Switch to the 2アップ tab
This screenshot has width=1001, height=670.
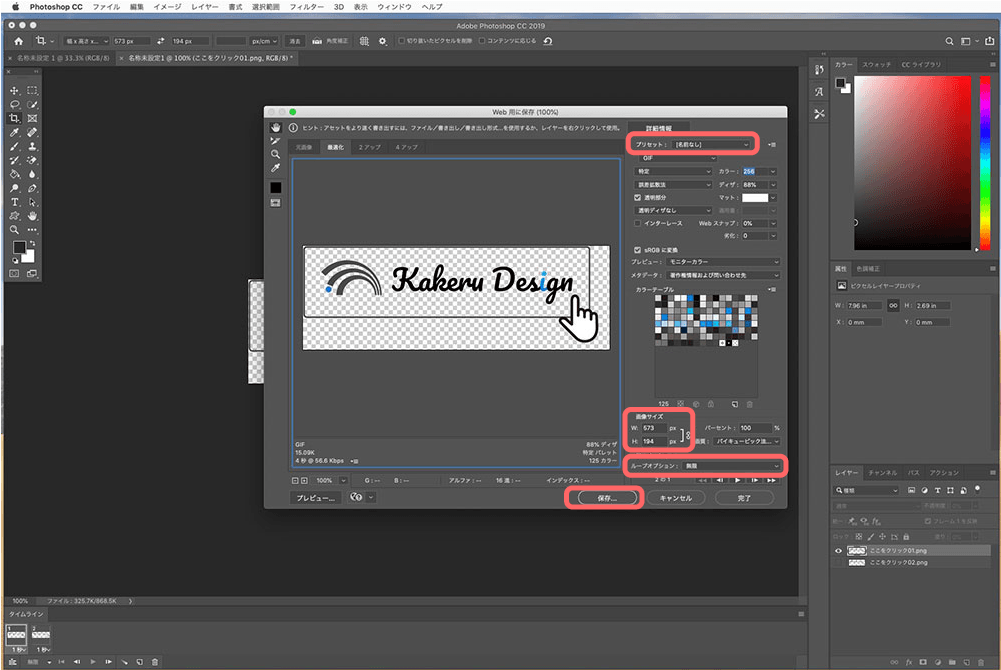pos(369,147)
